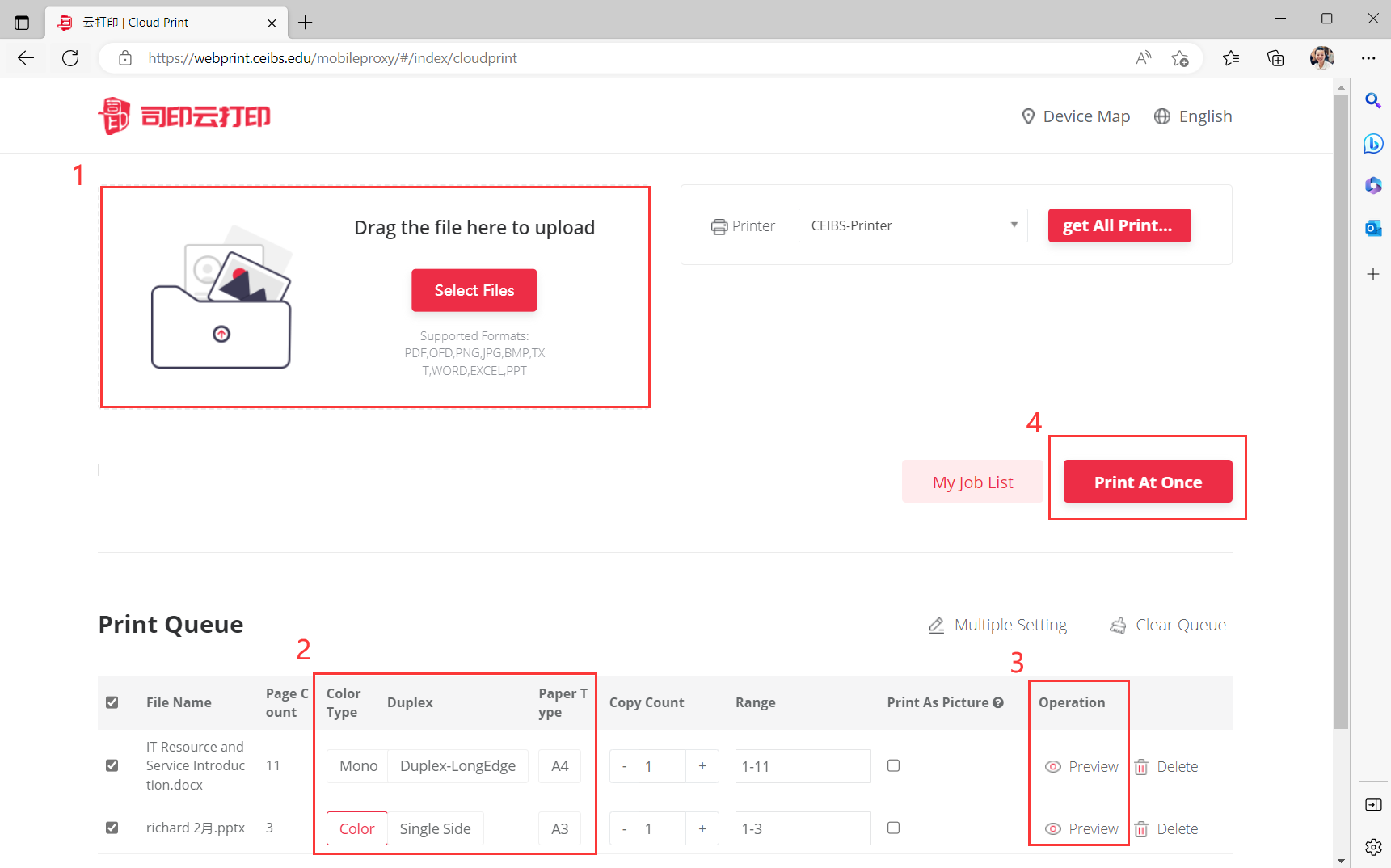The width and height of the screenshot is (1391, 868).
Task: Change paper type A3 for richard 2月.pptx
Action: (x=559, y=828)
